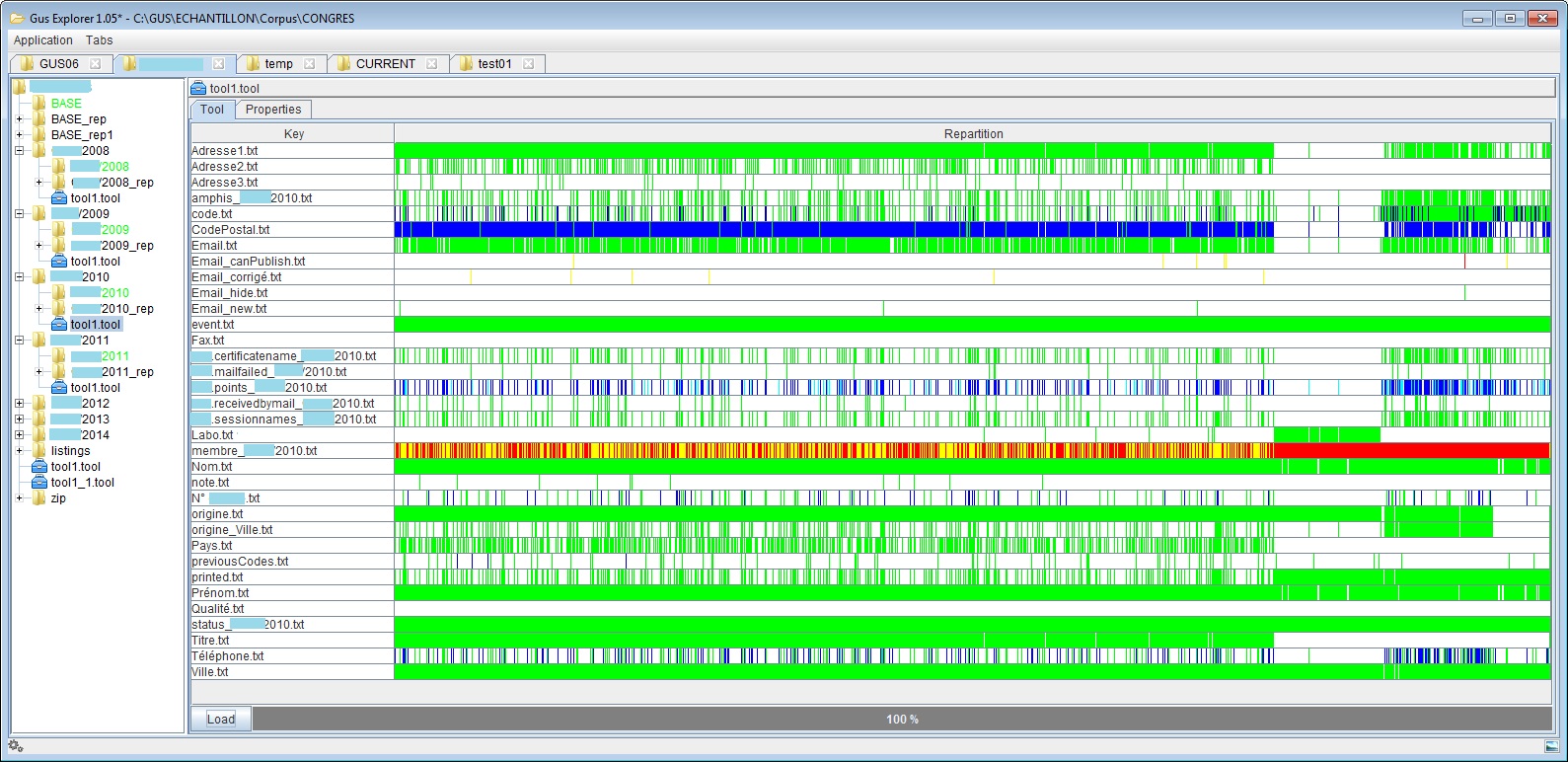Click the toolbox icon of tool1.tool below 2011_rep

[x=59, y=388]
